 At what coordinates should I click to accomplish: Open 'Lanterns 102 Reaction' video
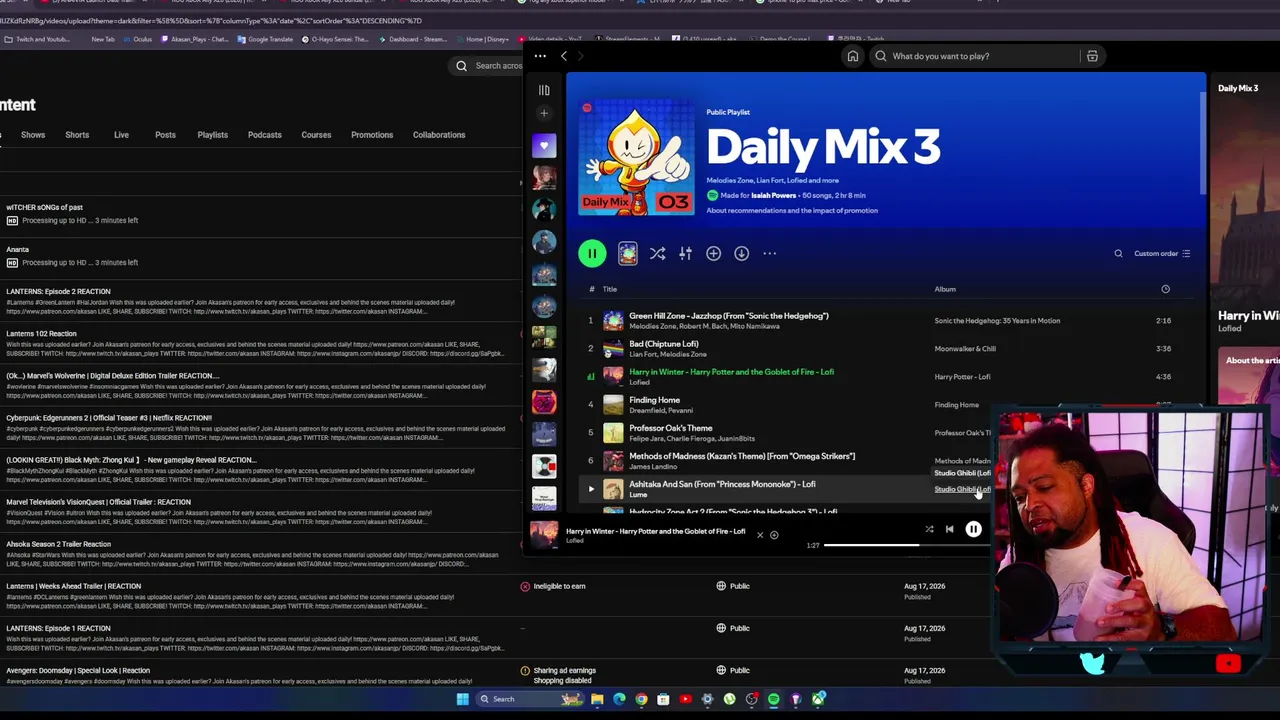(41, 334)
